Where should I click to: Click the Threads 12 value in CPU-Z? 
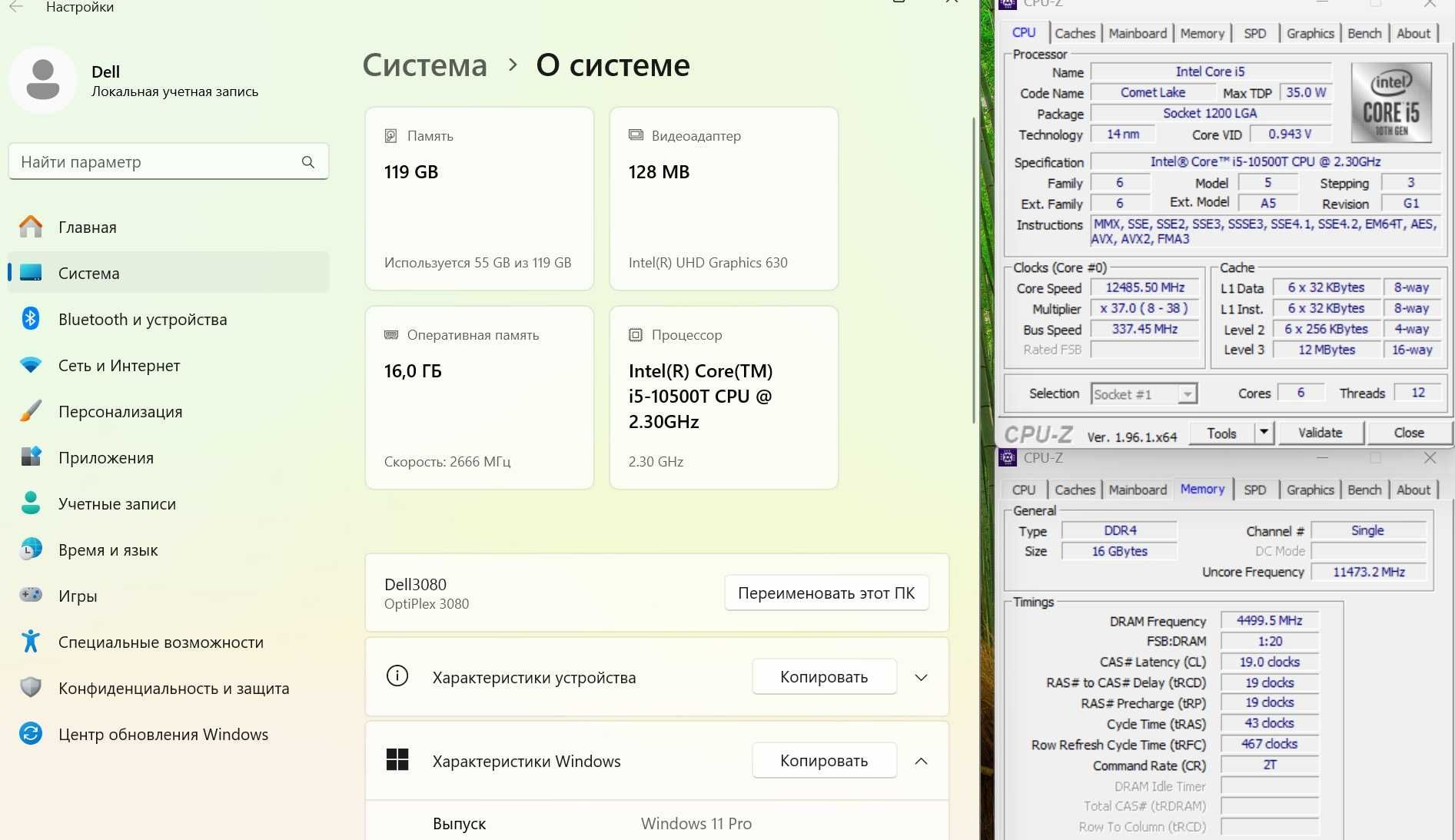(1418, 393)
